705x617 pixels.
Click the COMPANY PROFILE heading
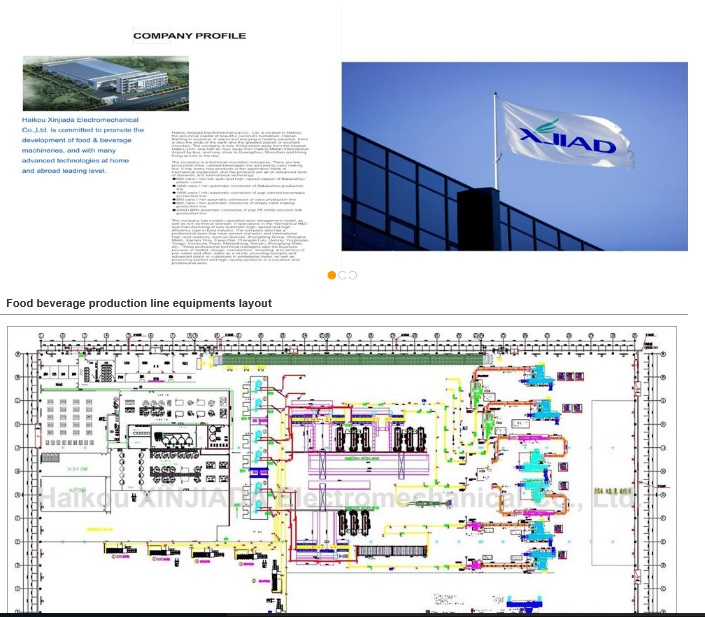[189, 36]
